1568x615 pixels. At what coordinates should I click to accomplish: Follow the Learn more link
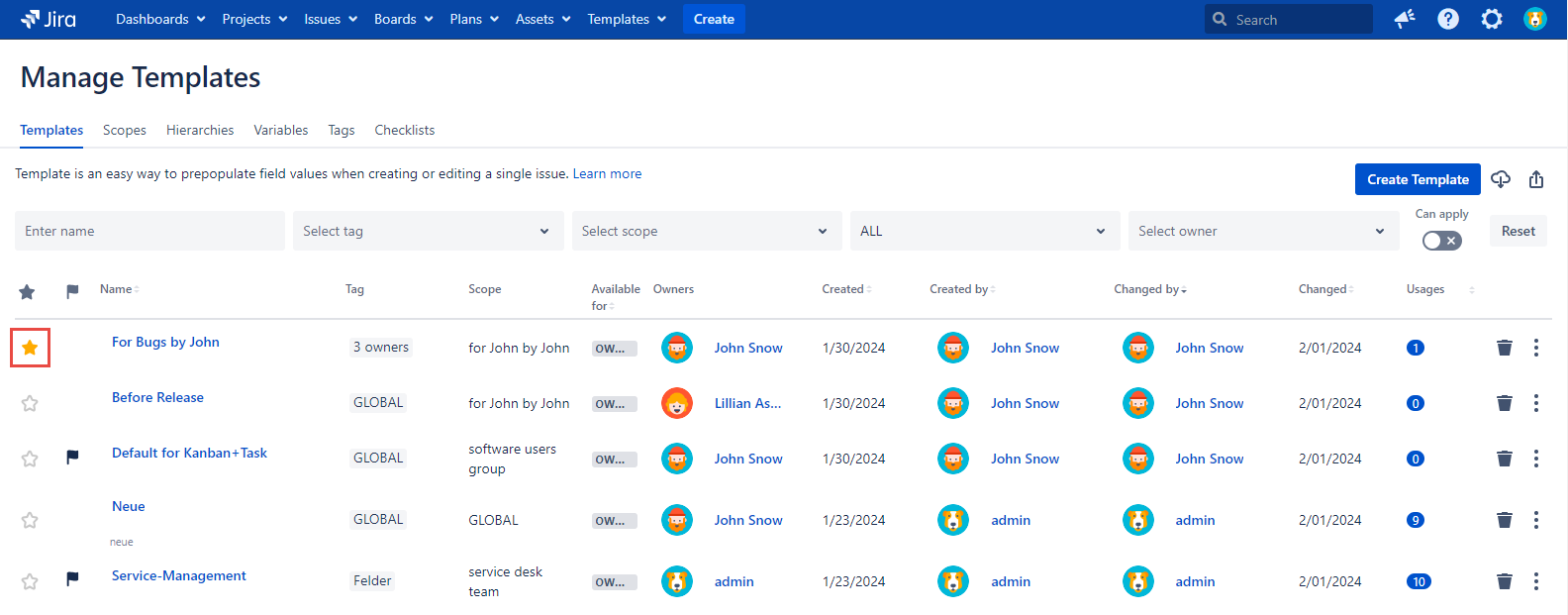click(x=607, y=173)
